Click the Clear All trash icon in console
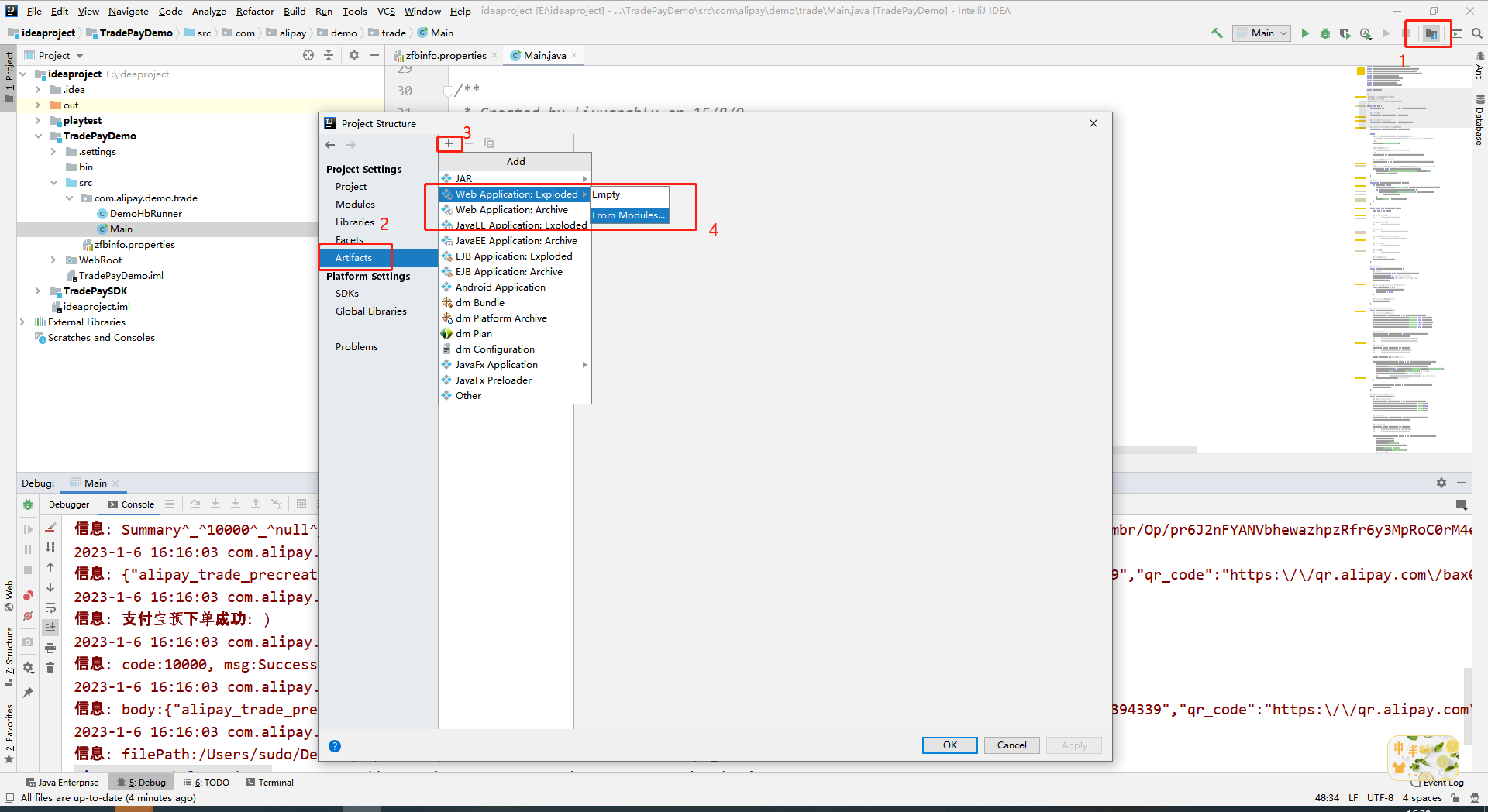1488x812 pixels. [50, 668]
